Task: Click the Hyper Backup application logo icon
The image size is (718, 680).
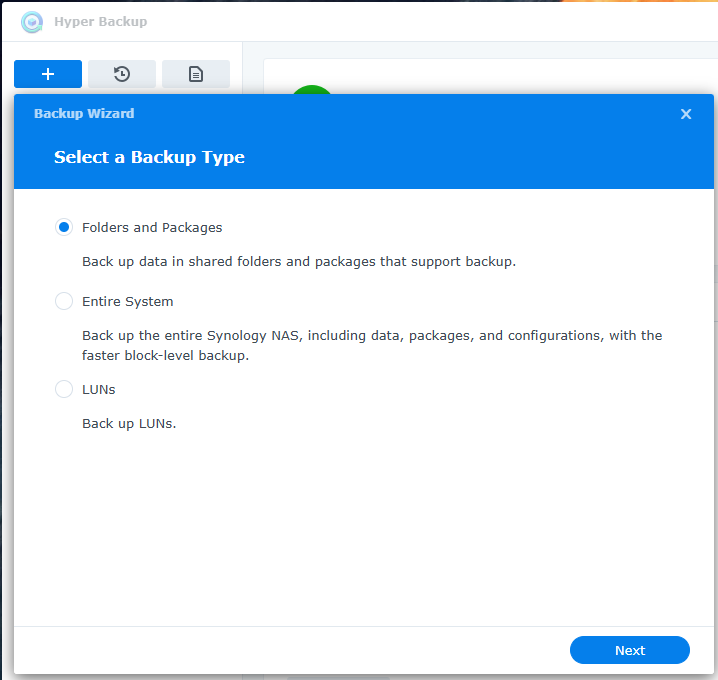Action: 32,22
